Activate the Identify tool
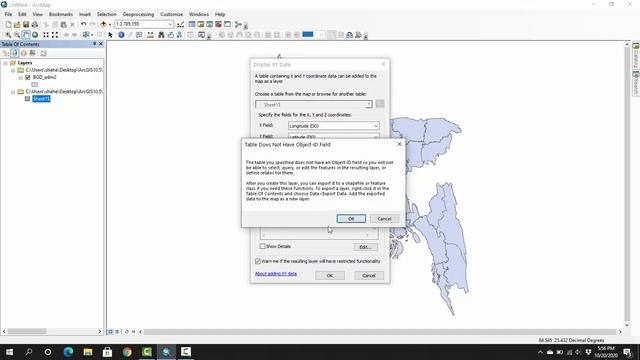 coord(121,35)
